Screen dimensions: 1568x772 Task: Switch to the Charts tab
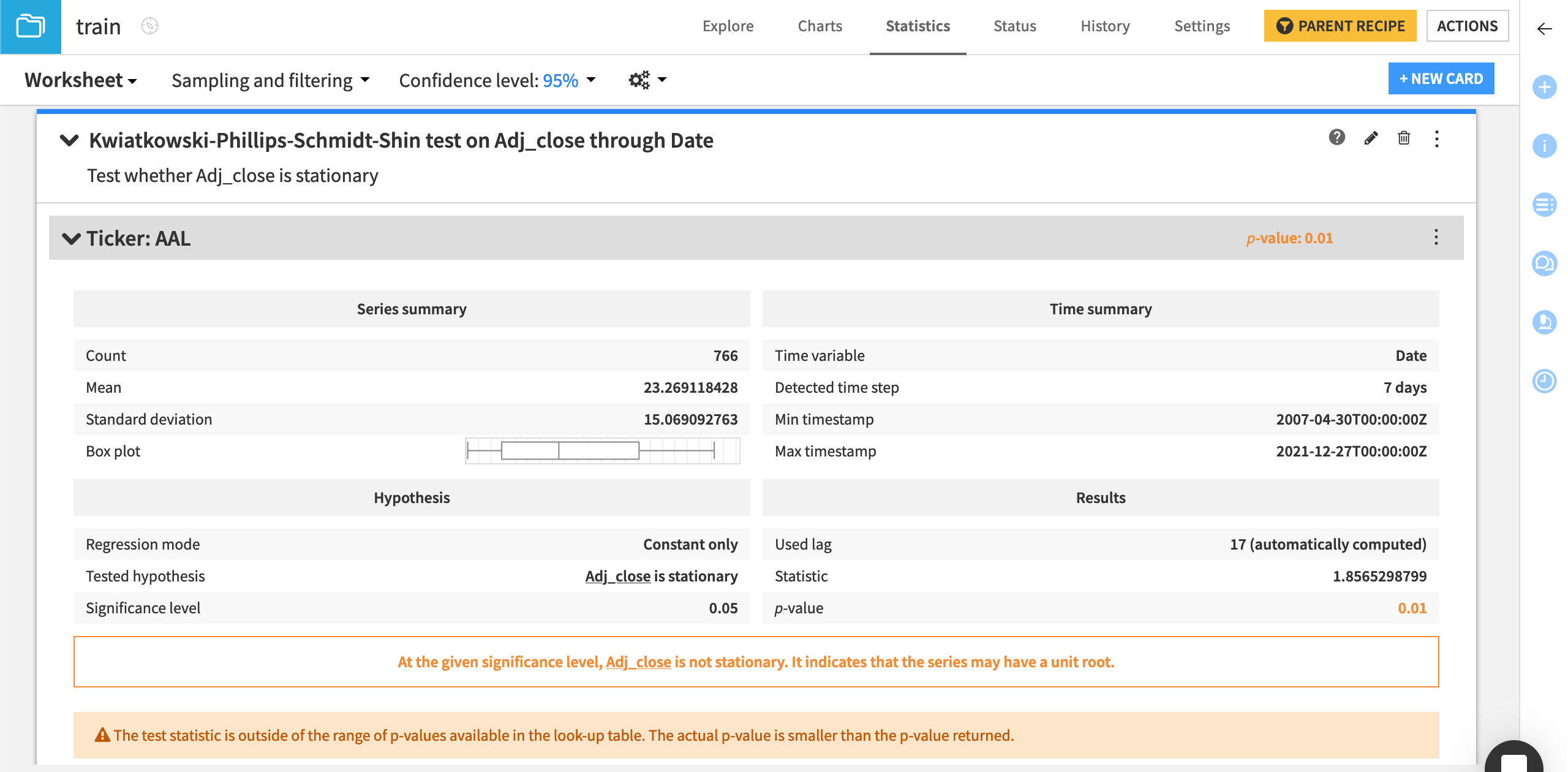coord(820,26)
